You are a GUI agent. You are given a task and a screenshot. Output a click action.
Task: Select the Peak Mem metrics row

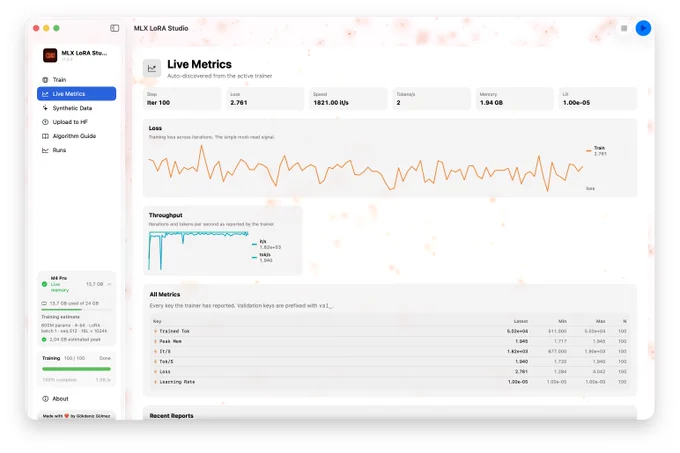[x=389, y=341]
